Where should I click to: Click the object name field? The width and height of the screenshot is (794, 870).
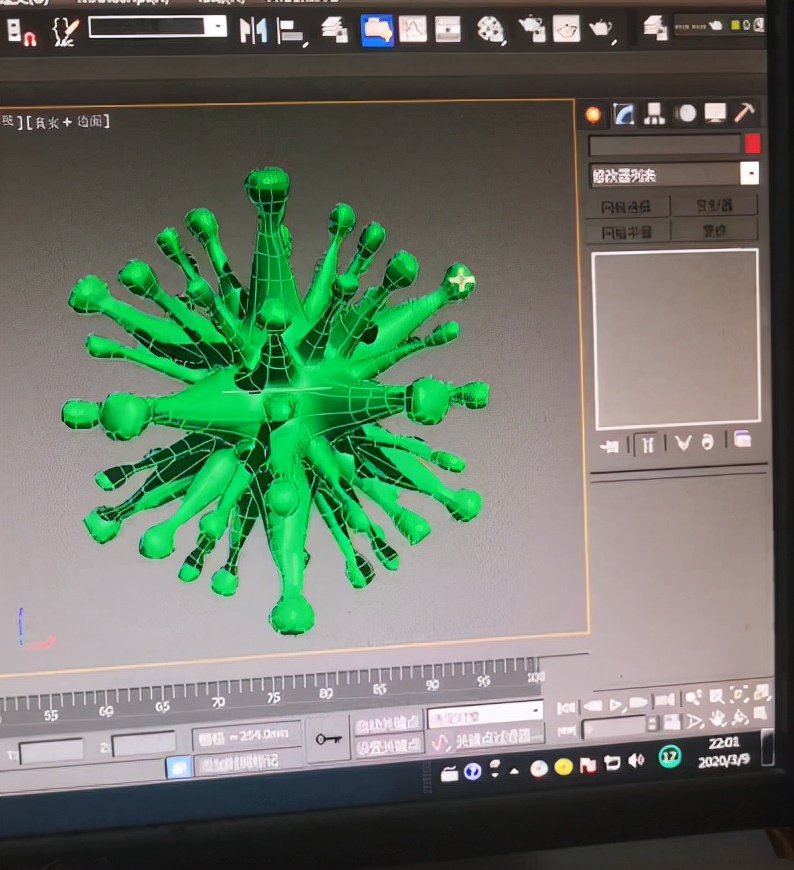click(664, 145)
